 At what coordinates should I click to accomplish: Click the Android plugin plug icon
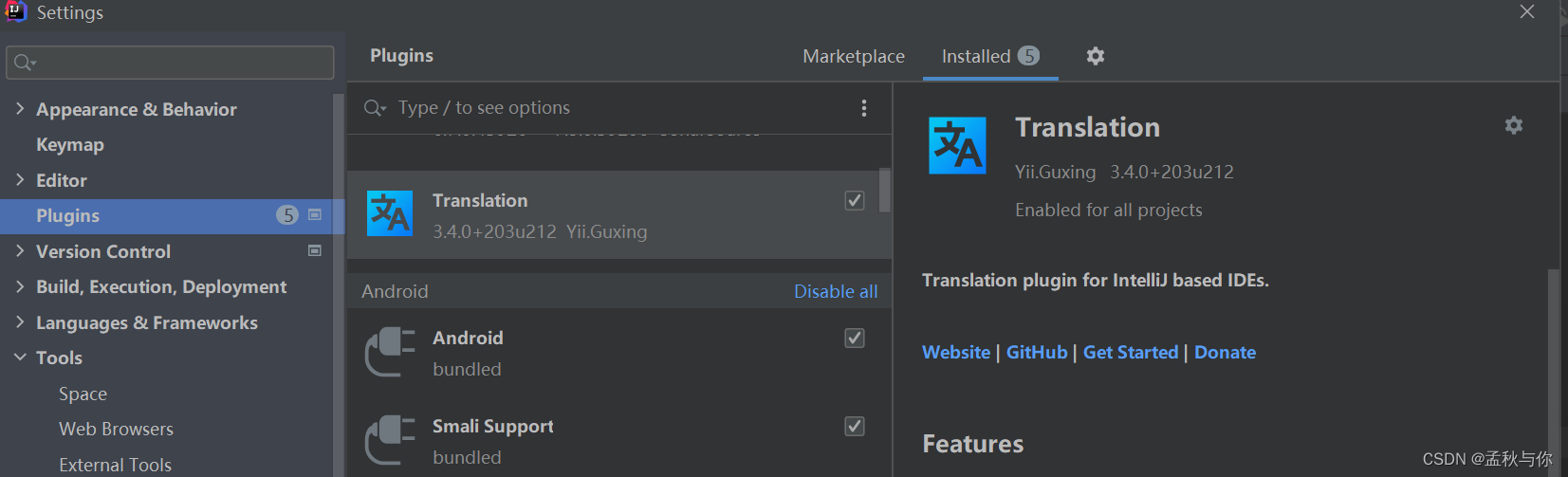pyautogui.click(x=390, y=352)
